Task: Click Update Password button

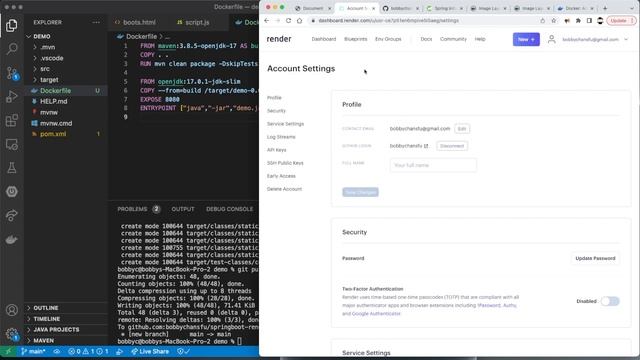Action: (x=595, y=258)
